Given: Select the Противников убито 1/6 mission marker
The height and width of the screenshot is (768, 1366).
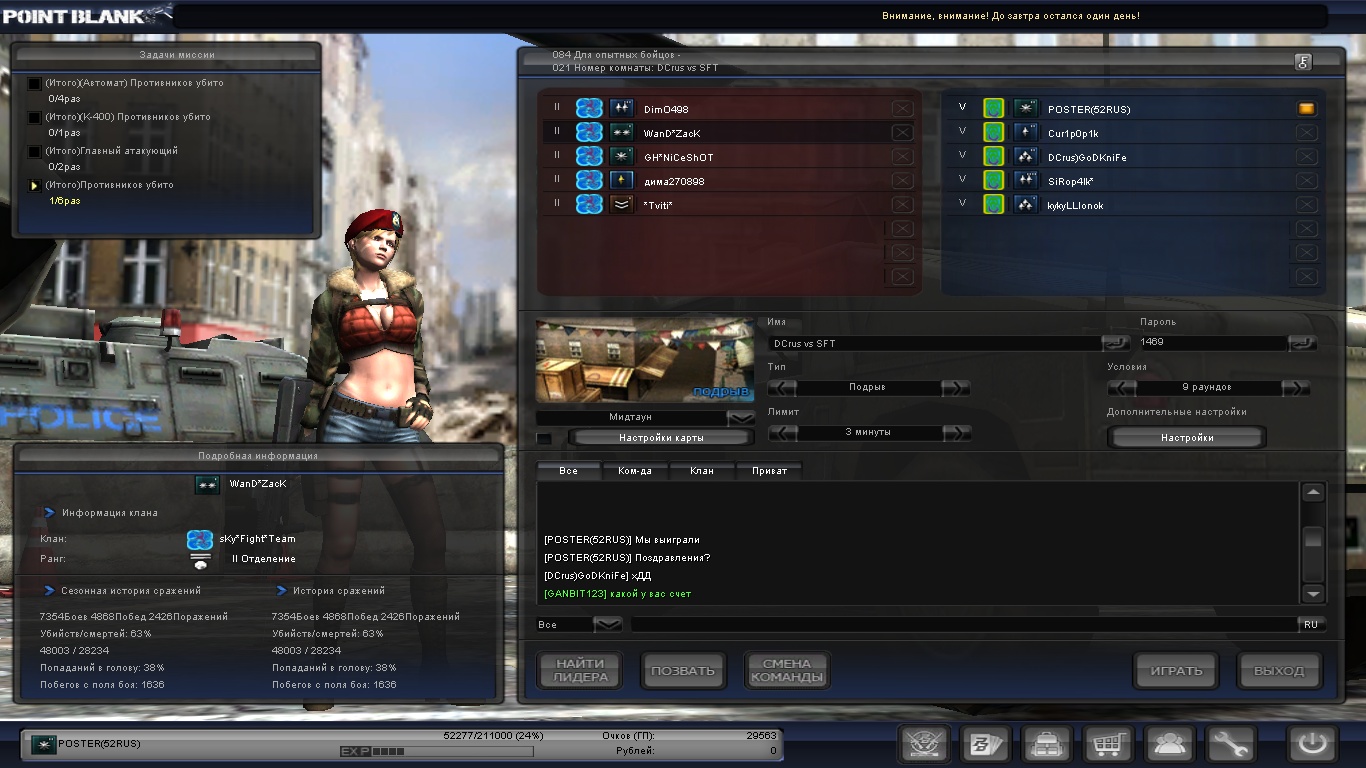Looking at the screenshot, I should (35, 186).
